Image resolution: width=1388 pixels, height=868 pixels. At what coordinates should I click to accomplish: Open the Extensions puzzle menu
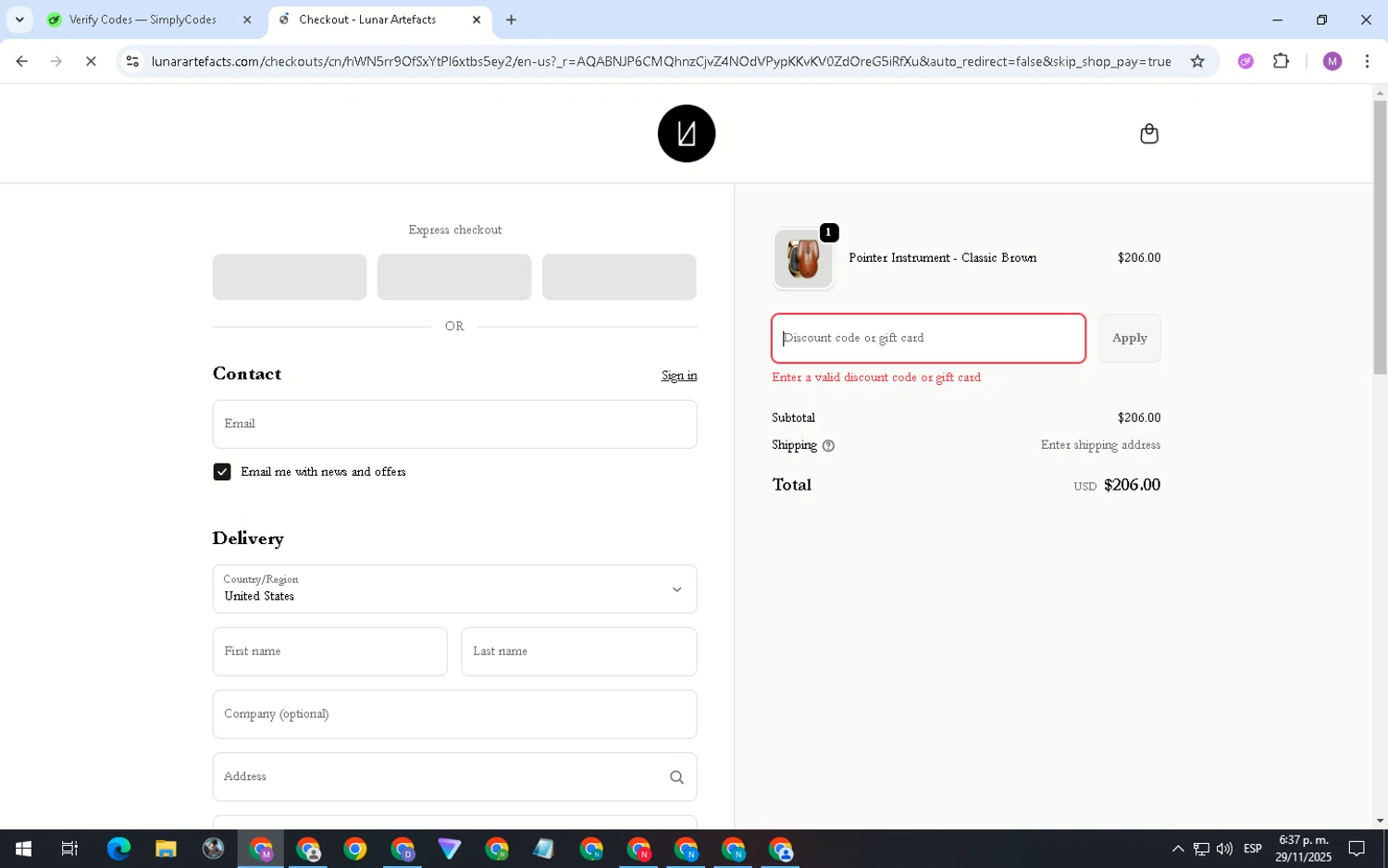pyautogui.click(x=1282, y=61)
